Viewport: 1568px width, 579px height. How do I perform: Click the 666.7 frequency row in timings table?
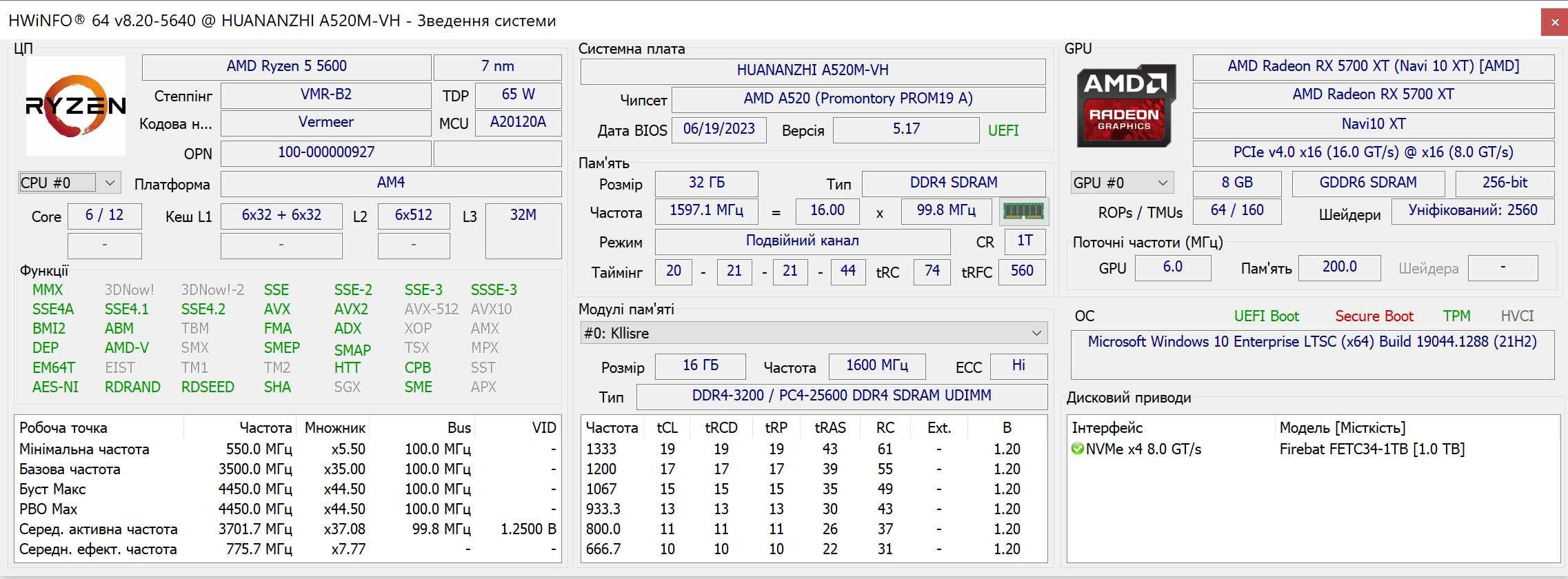coord(814,549)
